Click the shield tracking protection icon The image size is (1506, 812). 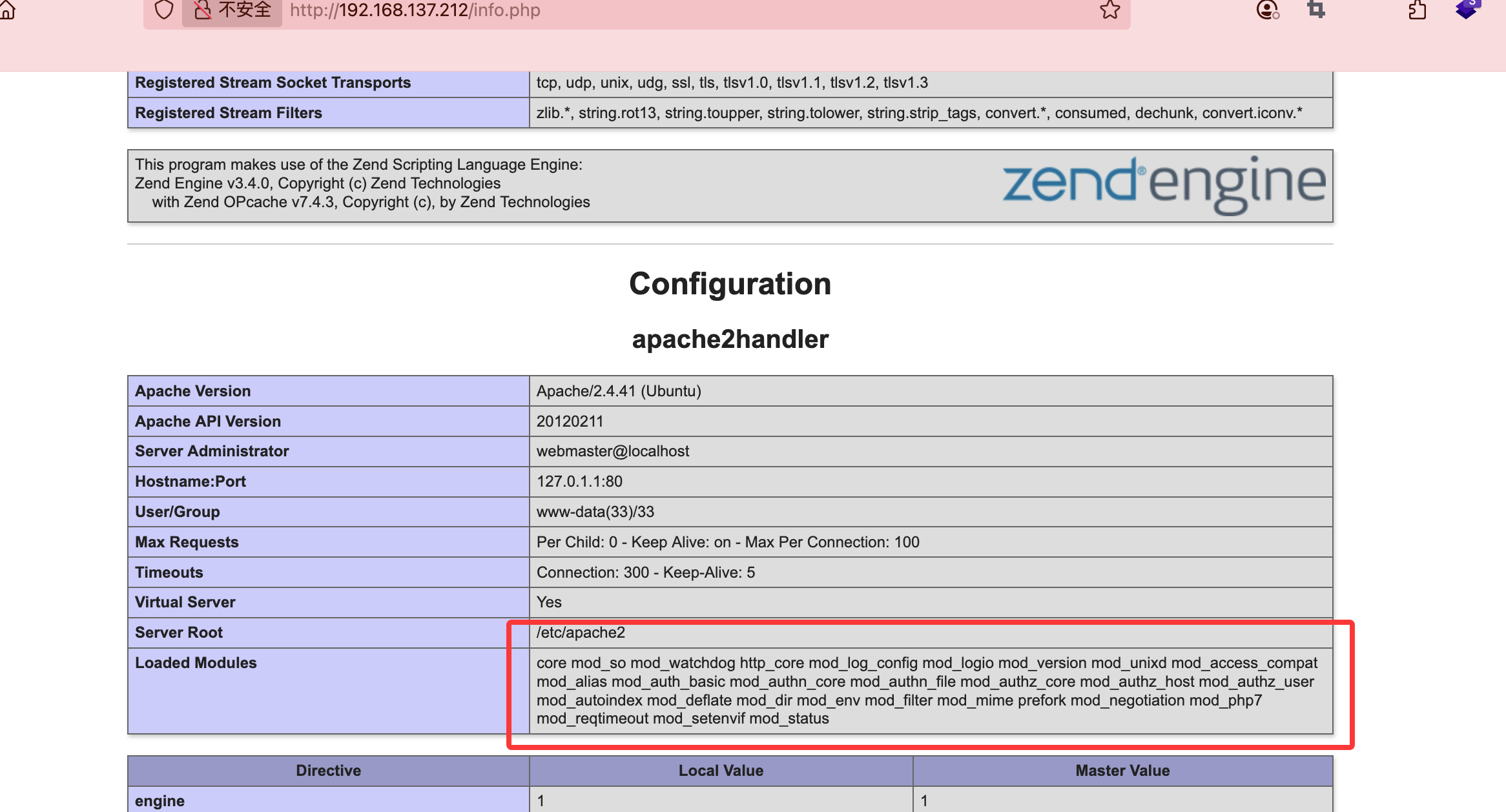coord(164,10)
